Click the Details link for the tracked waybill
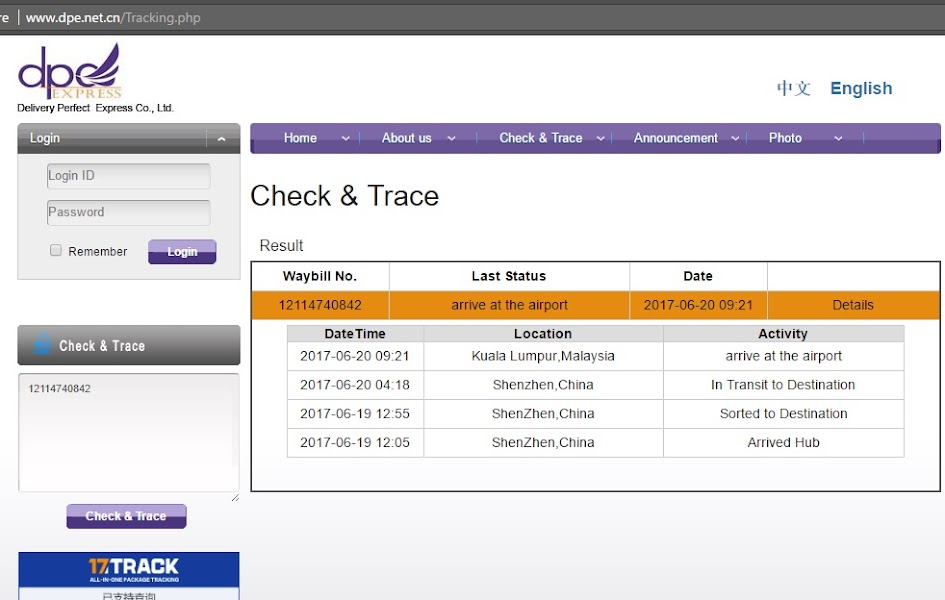 (853, 305)
